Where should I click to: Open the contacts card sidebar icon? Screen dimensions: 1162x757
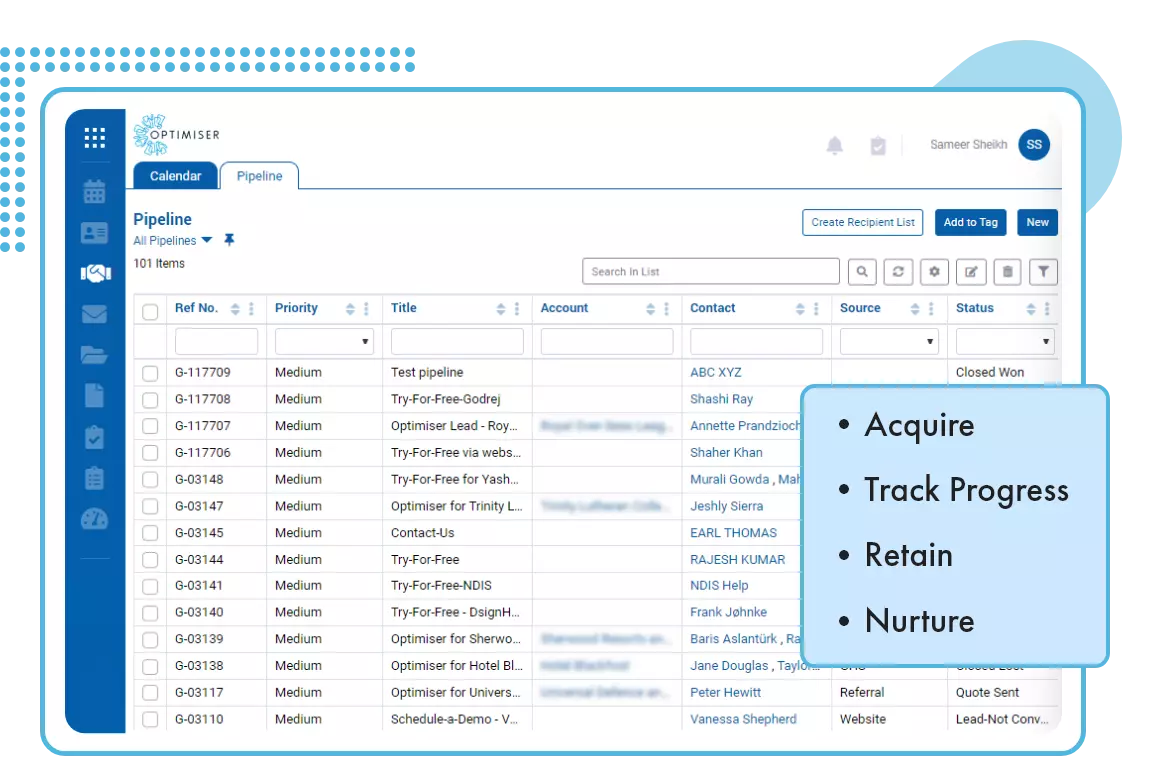tap(94, 233)
